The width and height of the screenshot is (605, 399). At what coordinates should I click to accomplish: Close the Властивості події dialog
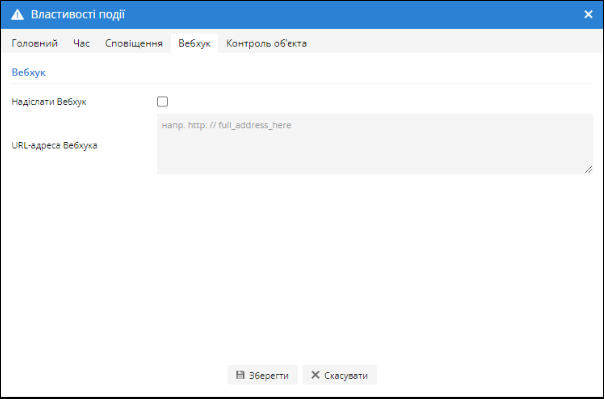coord(588,15)
